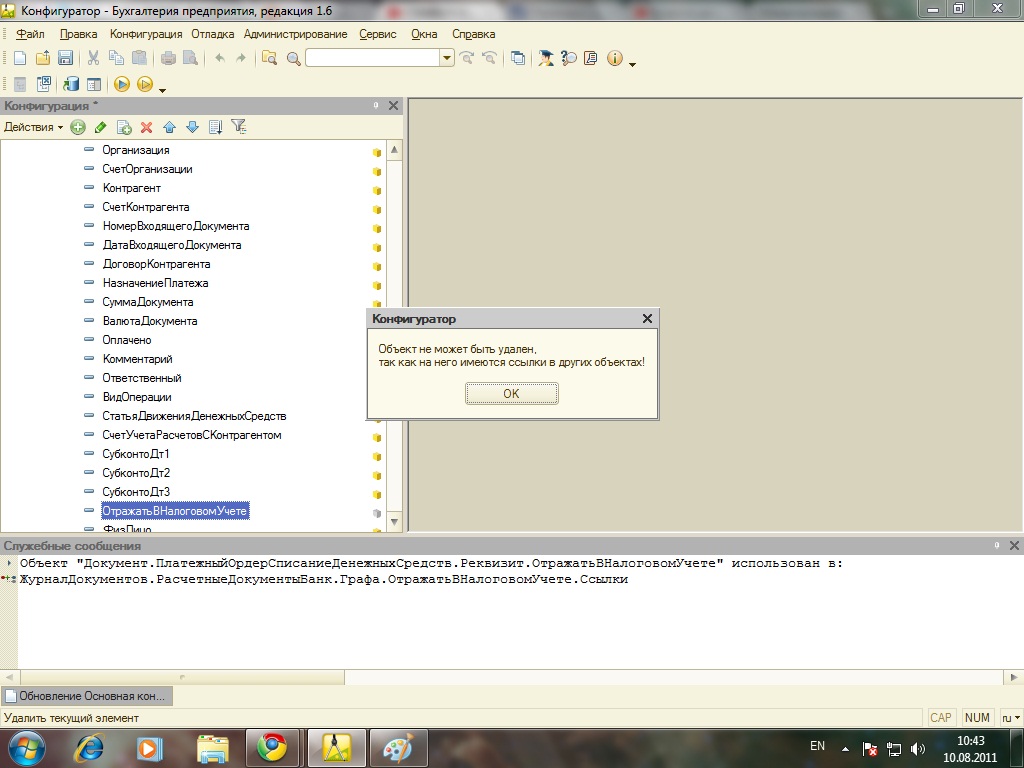This screenshot has width=1024, height=768.
Task: Toggle the pin on the Конфигурация panel
Action: (377, 105)
